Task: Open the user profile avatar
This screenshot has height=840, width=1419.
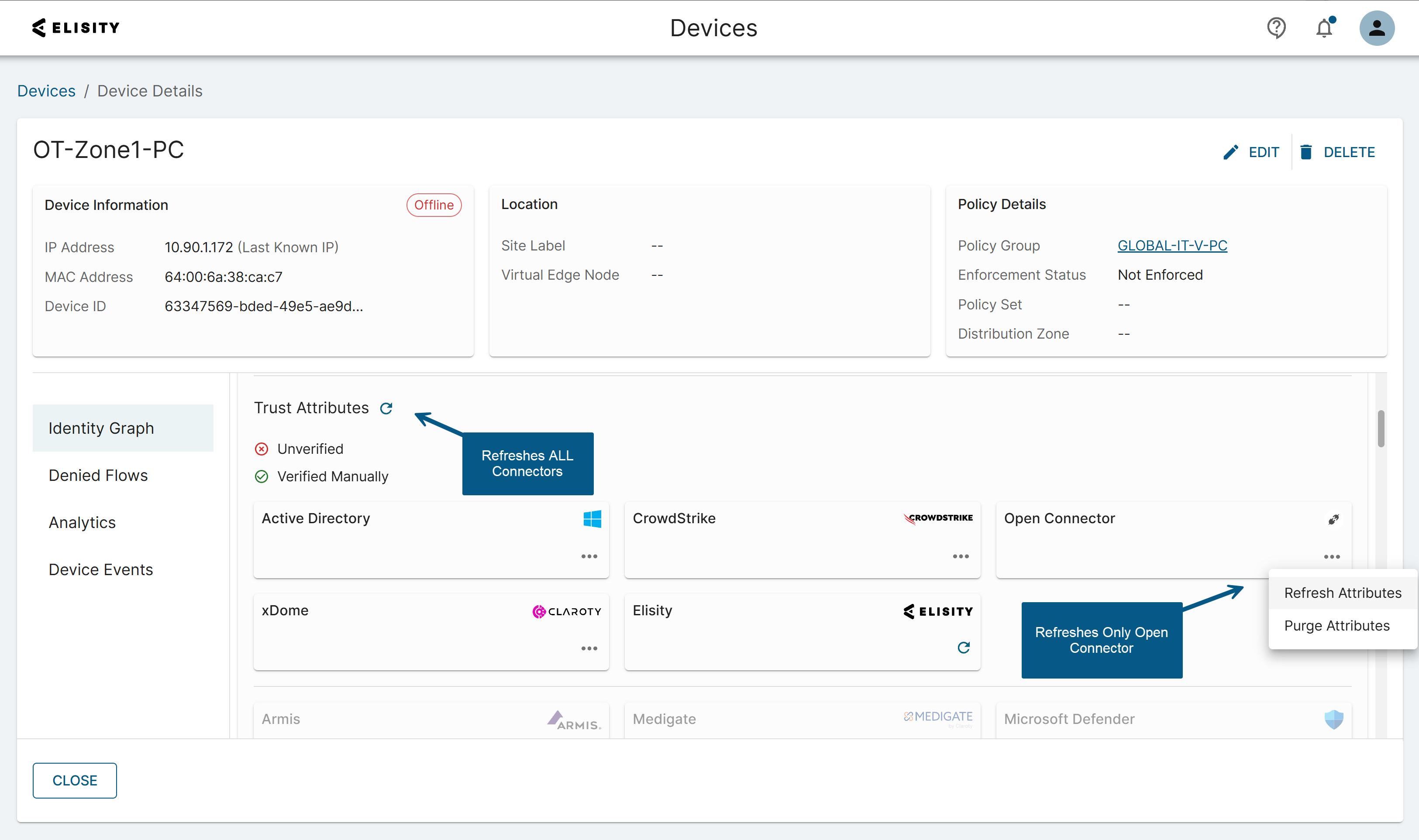Action: tap(1377, 28)
